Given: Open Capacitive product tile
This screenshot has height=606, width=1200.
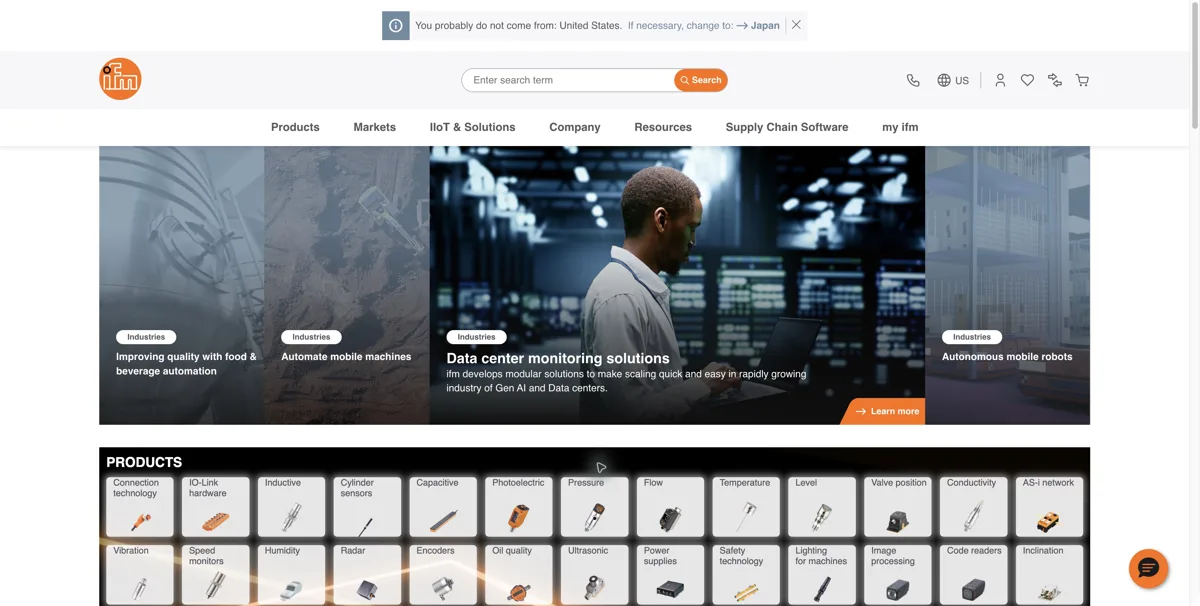Looking at the screenshot, I should pyautogui.click(x=443, y=506).
